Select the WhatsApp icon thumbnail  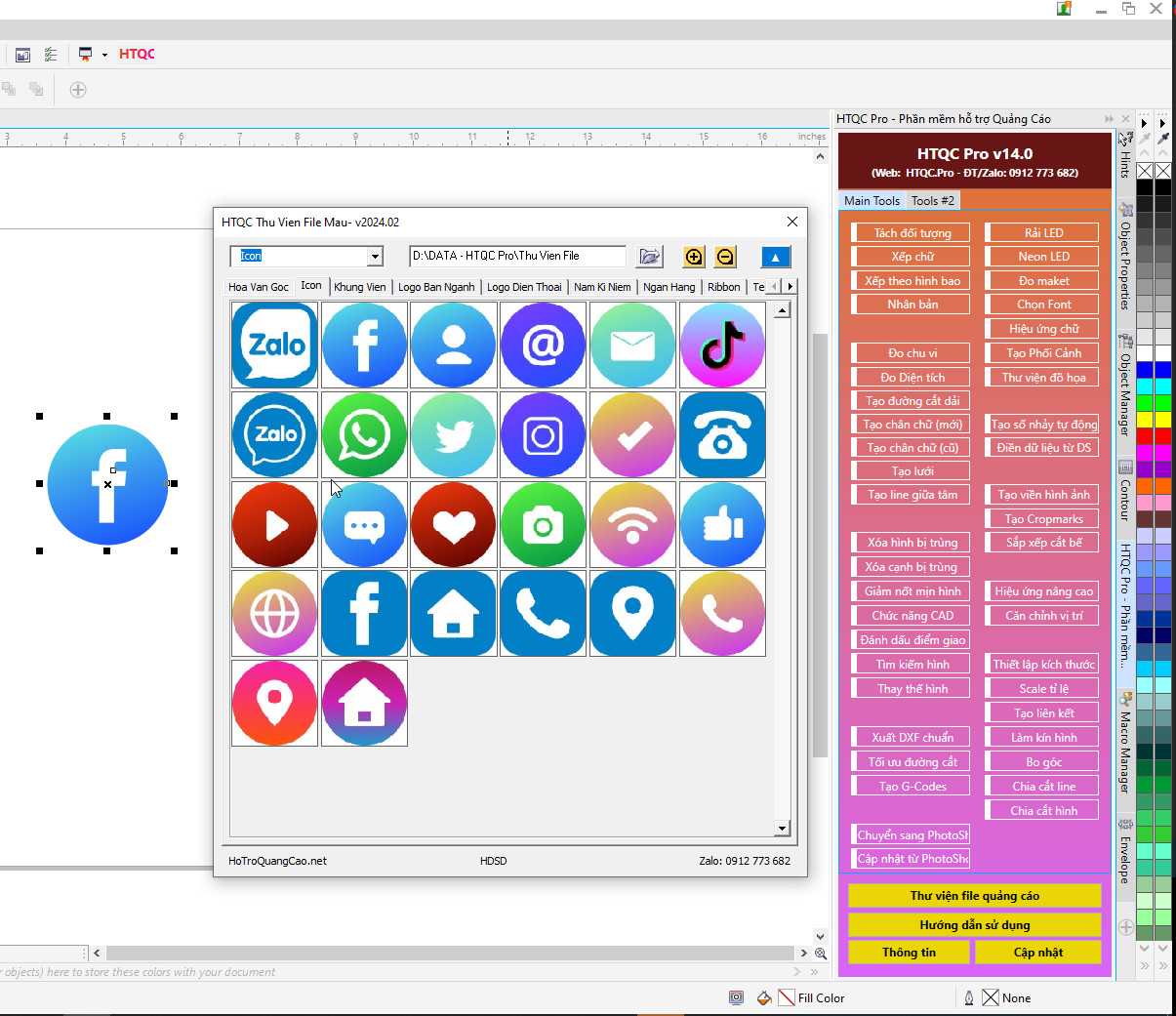tap(364, 434)
